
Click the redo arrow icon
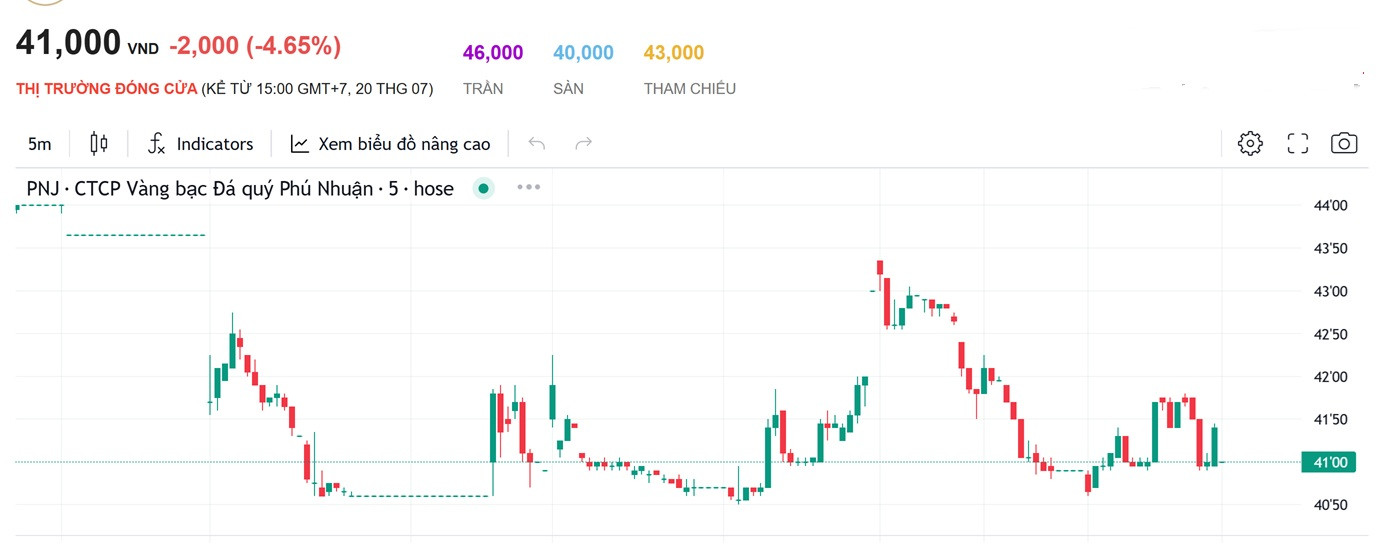tap(584, 144)
